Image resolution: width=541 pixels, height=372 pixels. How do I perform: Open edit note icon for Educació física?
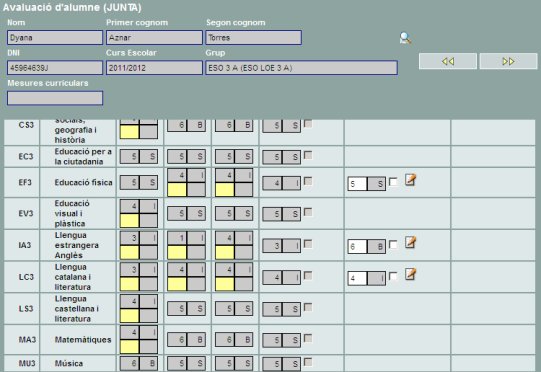(x=410, y=180)
